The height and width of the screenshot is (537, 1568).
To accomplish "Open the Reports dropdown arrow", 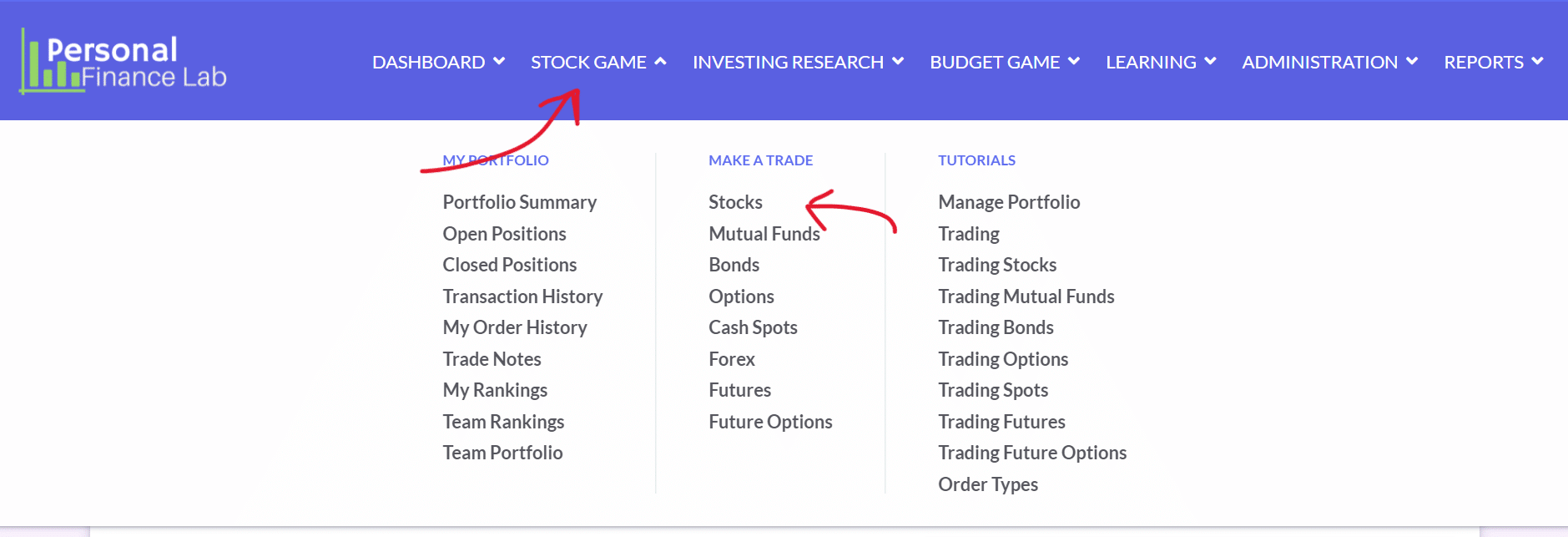I will [1537, 61].
